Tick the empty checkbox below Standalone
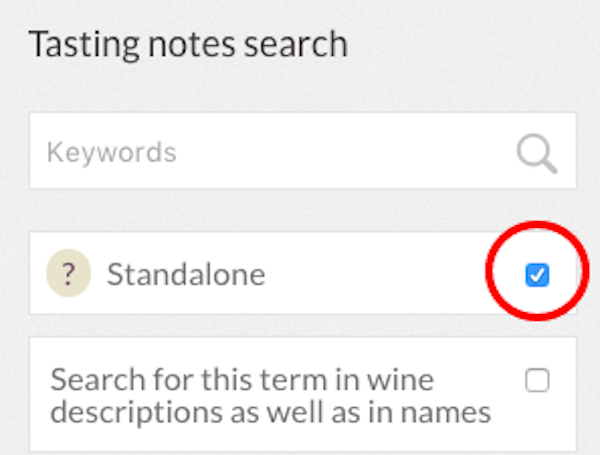 [x=537, y=380]
